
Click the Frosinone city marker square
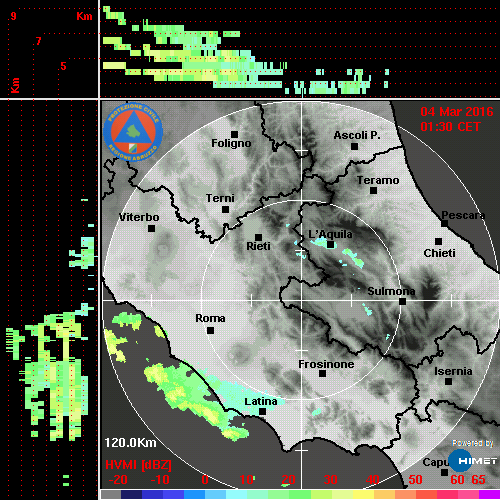pyautogui.click(x=322, y=374)
